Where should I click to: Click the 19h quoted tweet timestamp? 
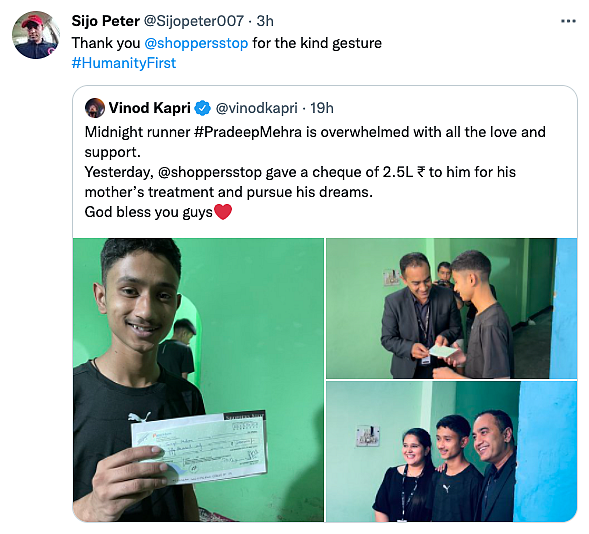(322, 108)
